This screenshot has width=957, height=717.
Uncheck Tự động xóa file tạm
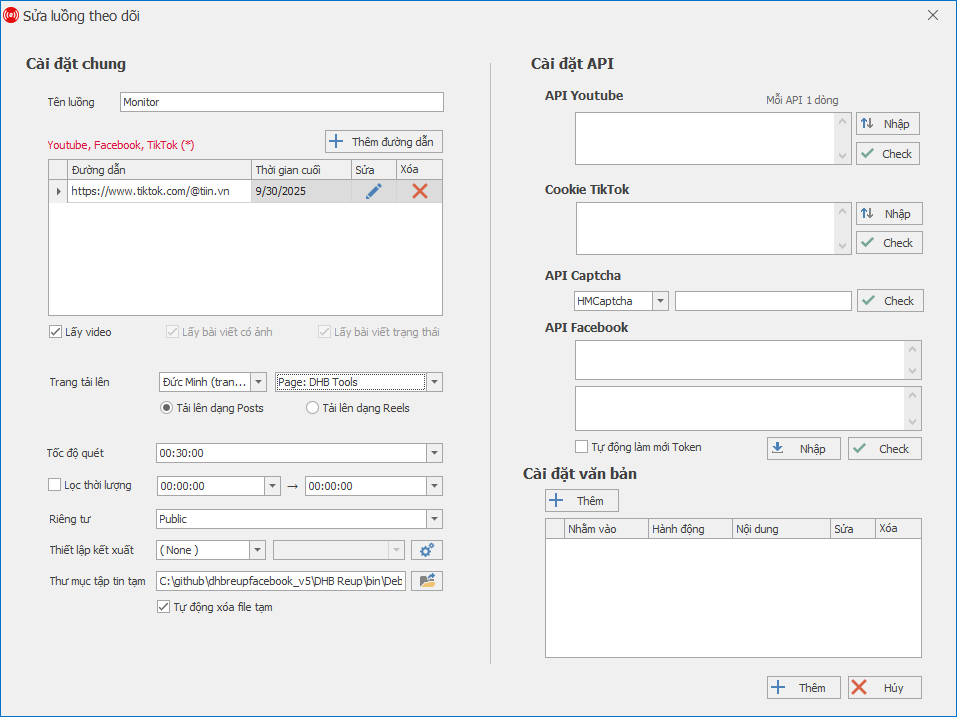[164, 607]
